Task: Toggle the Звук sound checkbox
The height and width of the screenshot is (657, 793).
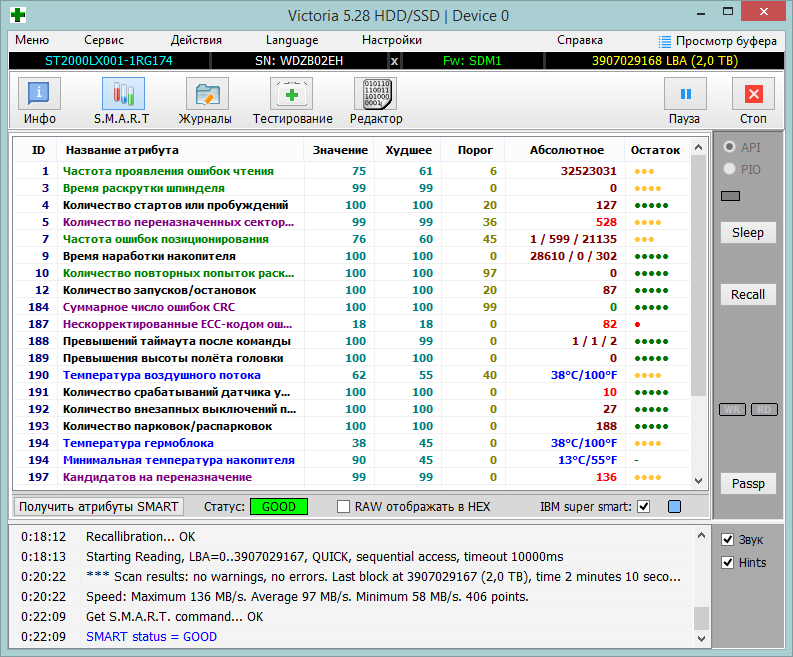Action: click(x=727, y=540)
